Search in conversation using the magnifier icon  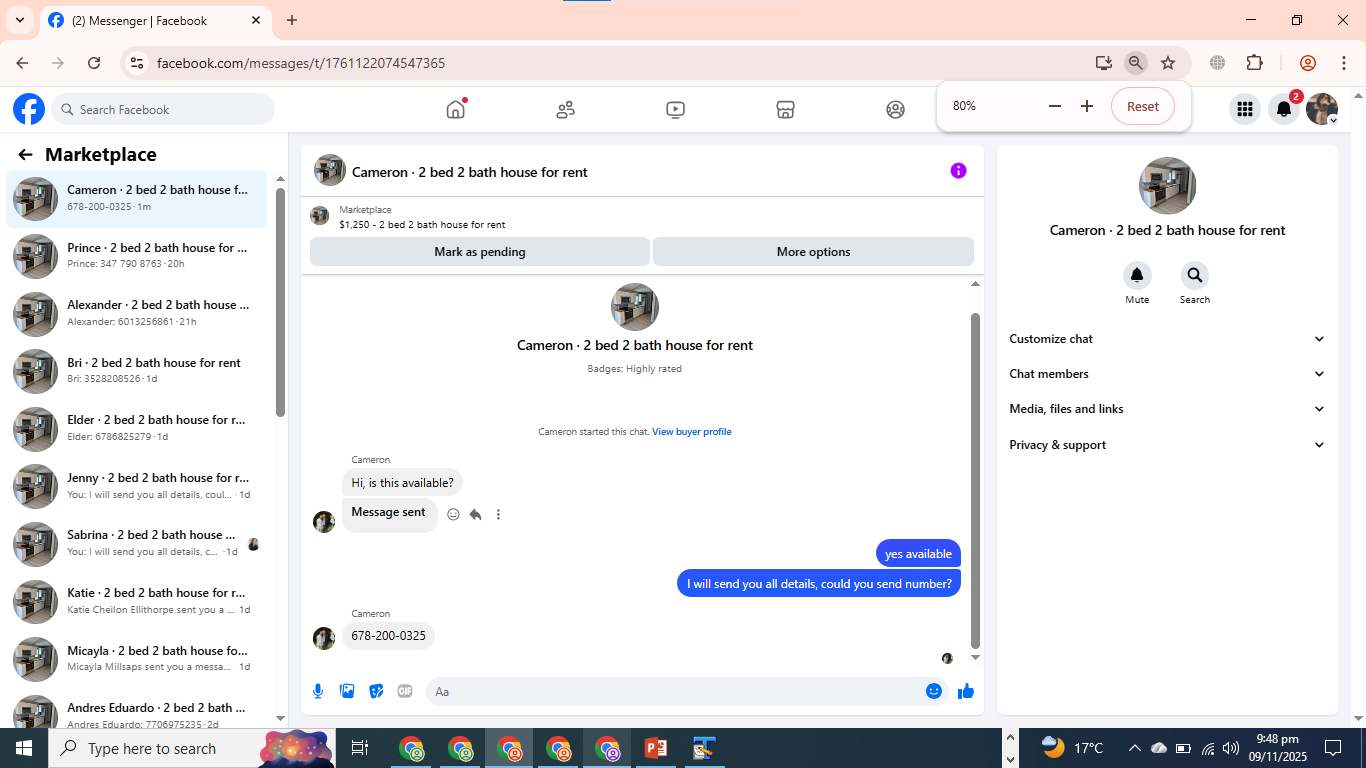(1194, 276)
